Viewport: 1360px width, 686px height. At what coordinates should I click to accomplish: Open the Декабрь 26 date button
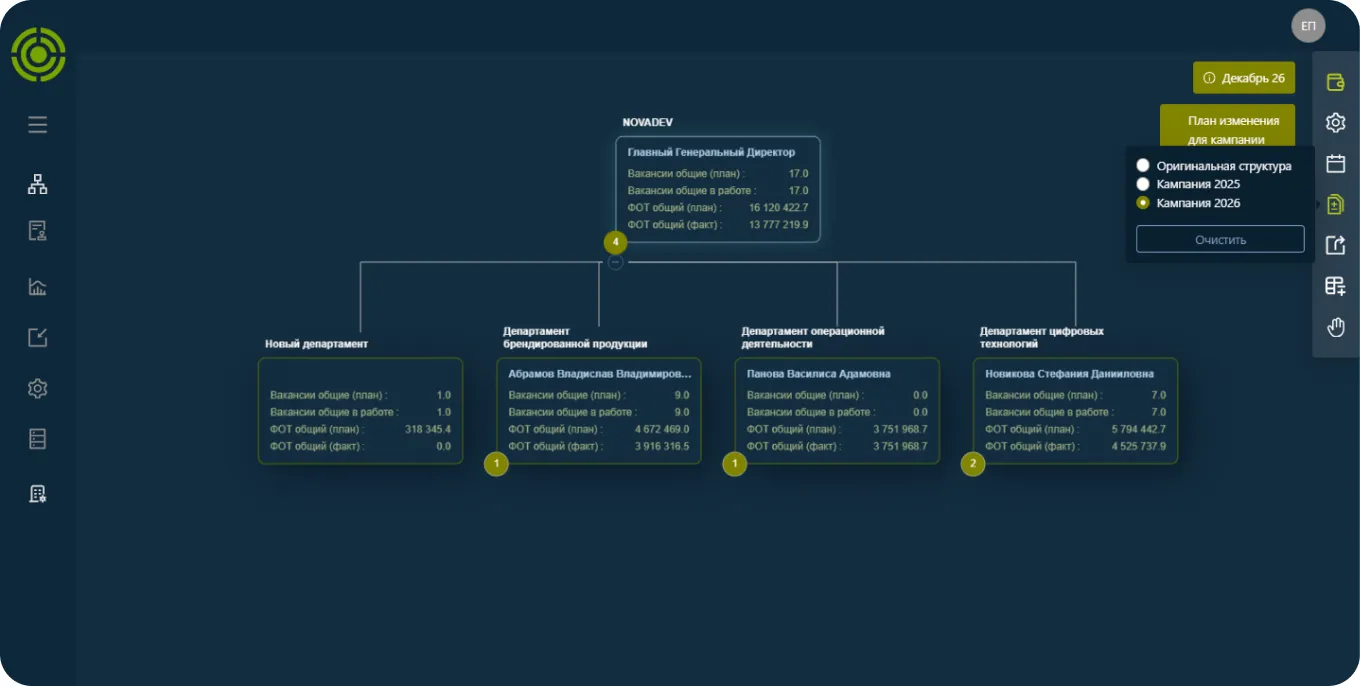click(1244, 78)
